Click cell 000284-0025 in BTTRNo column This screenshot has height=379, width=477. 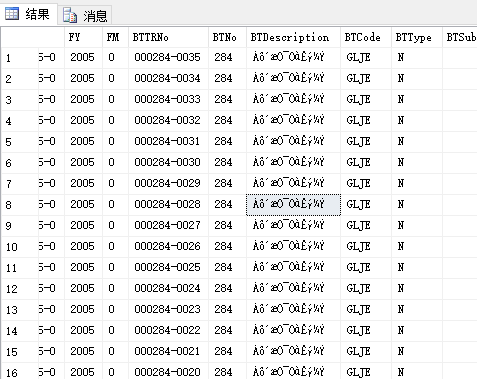[168, 268]
